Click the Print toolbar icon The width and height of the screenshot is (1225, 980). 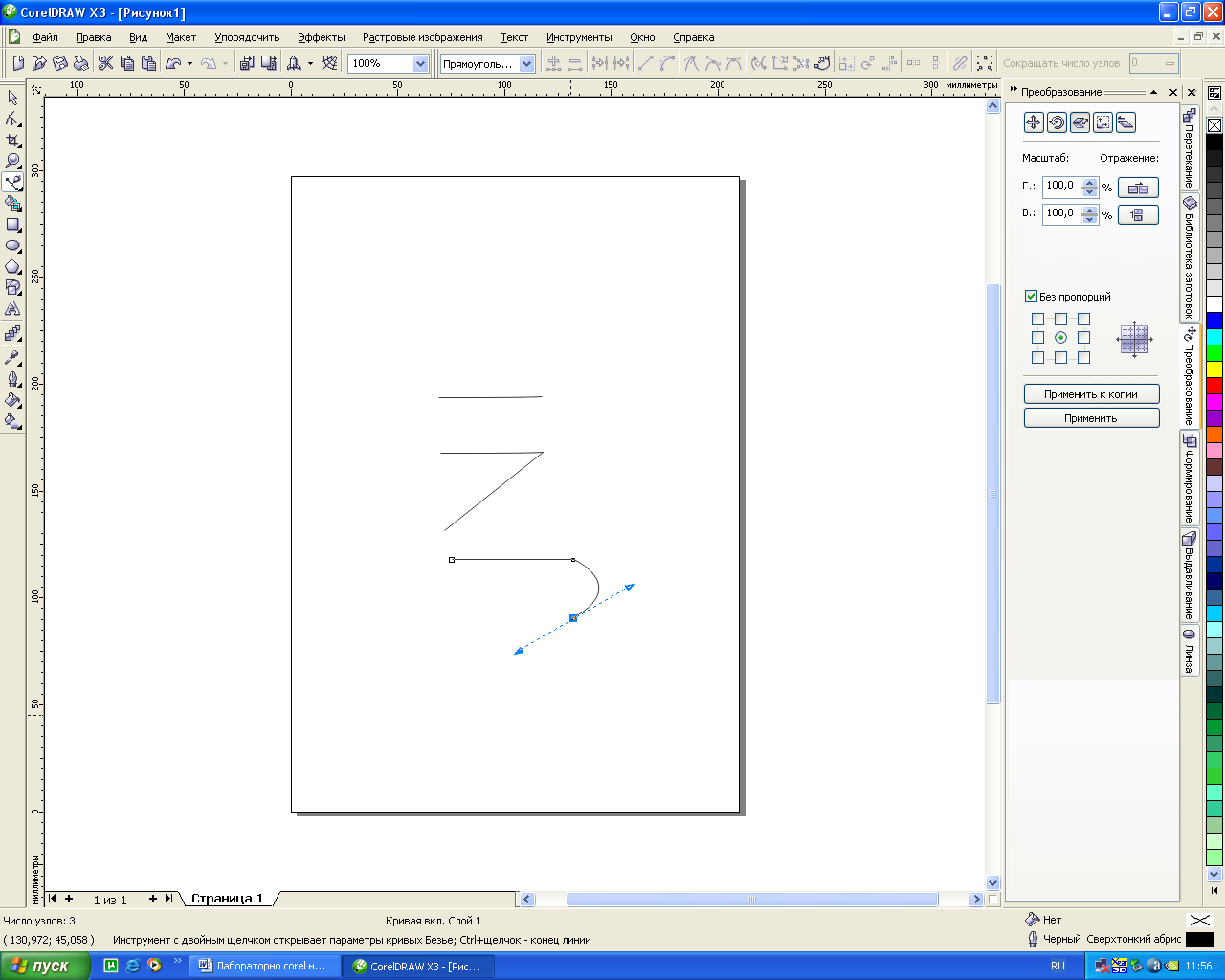(x=81, y=63)
